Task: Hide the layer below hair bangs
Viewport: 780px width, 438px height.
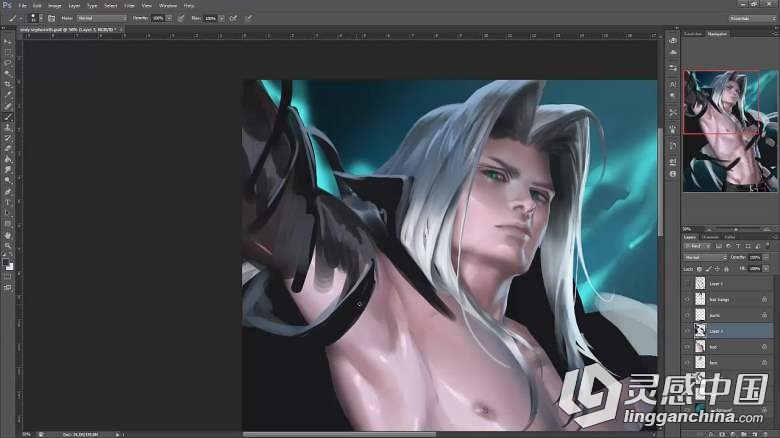Action: pyautogui.click(x=687, y=315)
